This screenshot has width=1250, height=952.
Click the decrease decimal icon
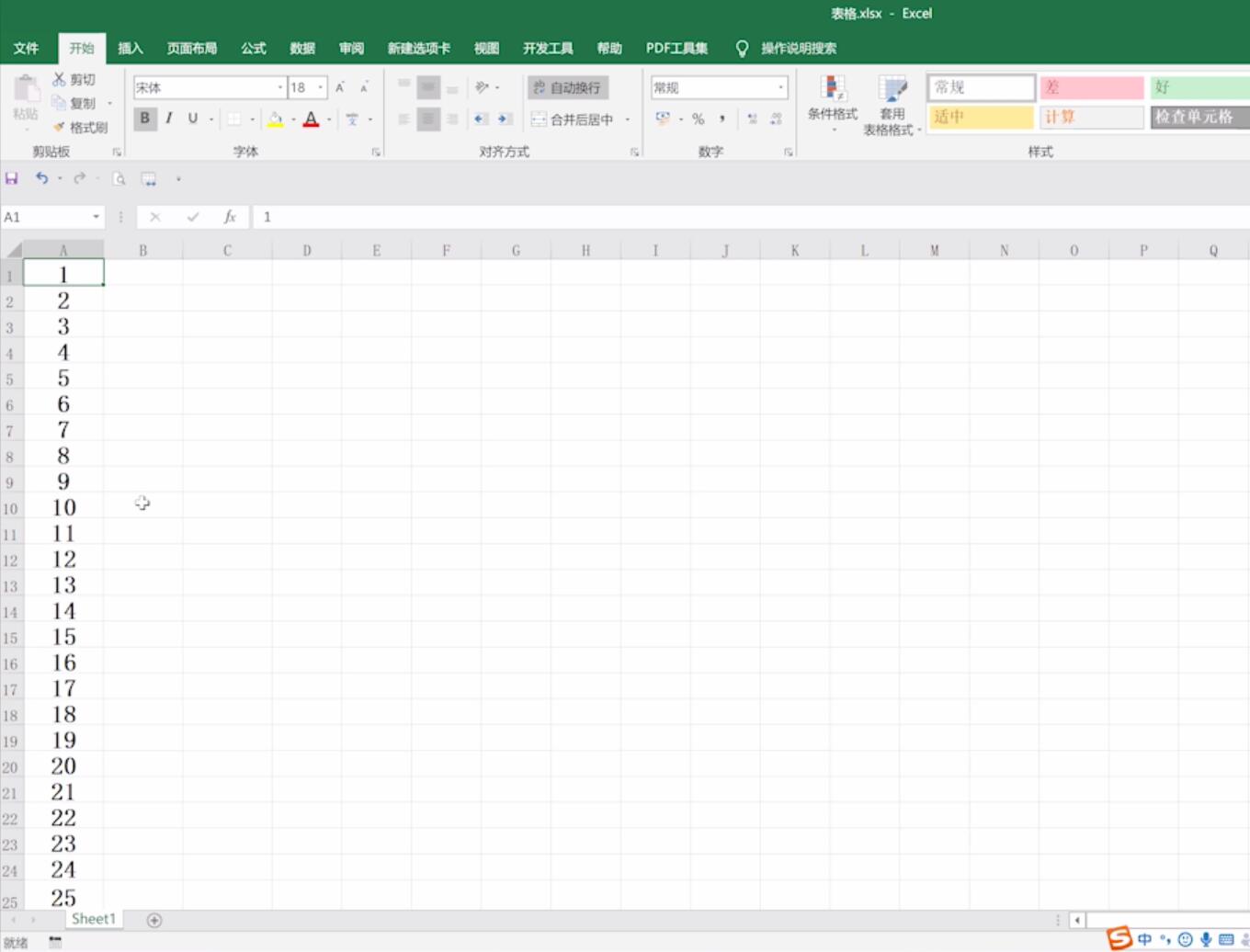tap(777, 119)
